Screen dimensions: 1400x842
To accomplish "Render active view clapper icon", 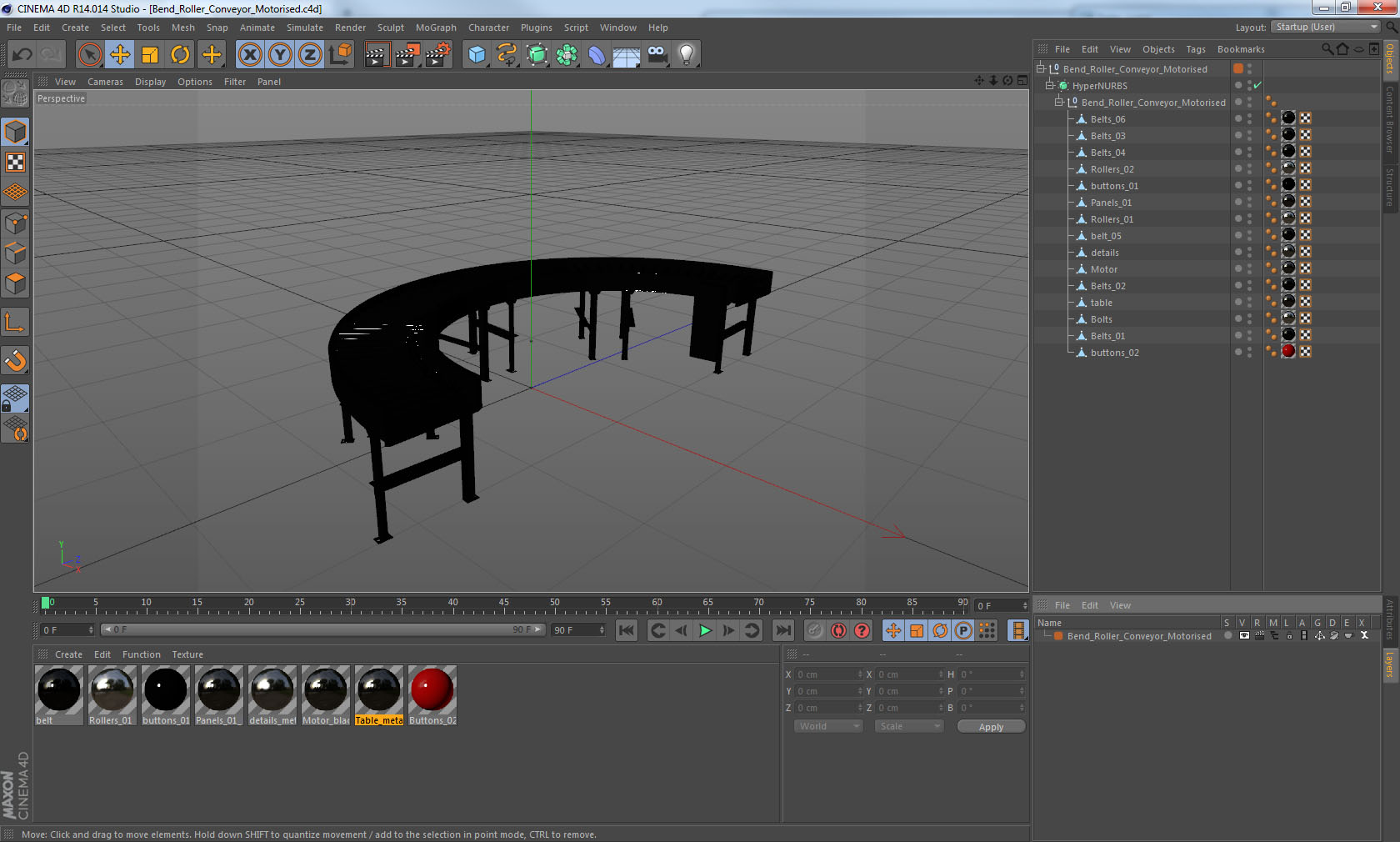I will (x=377, y=55).
